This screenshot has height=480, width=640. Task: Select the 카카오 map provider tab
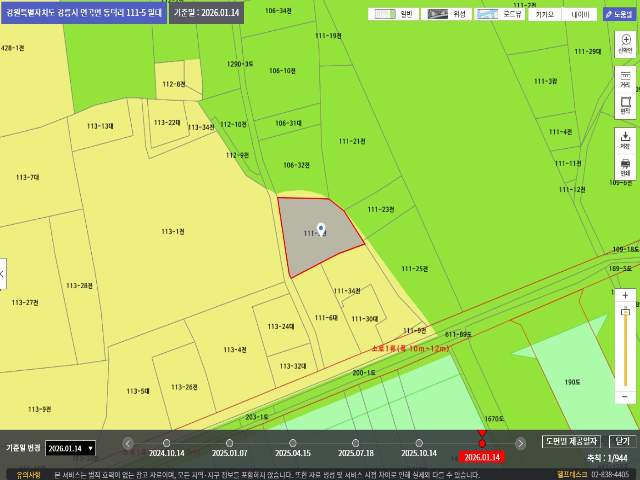click(x=544, y=14)
